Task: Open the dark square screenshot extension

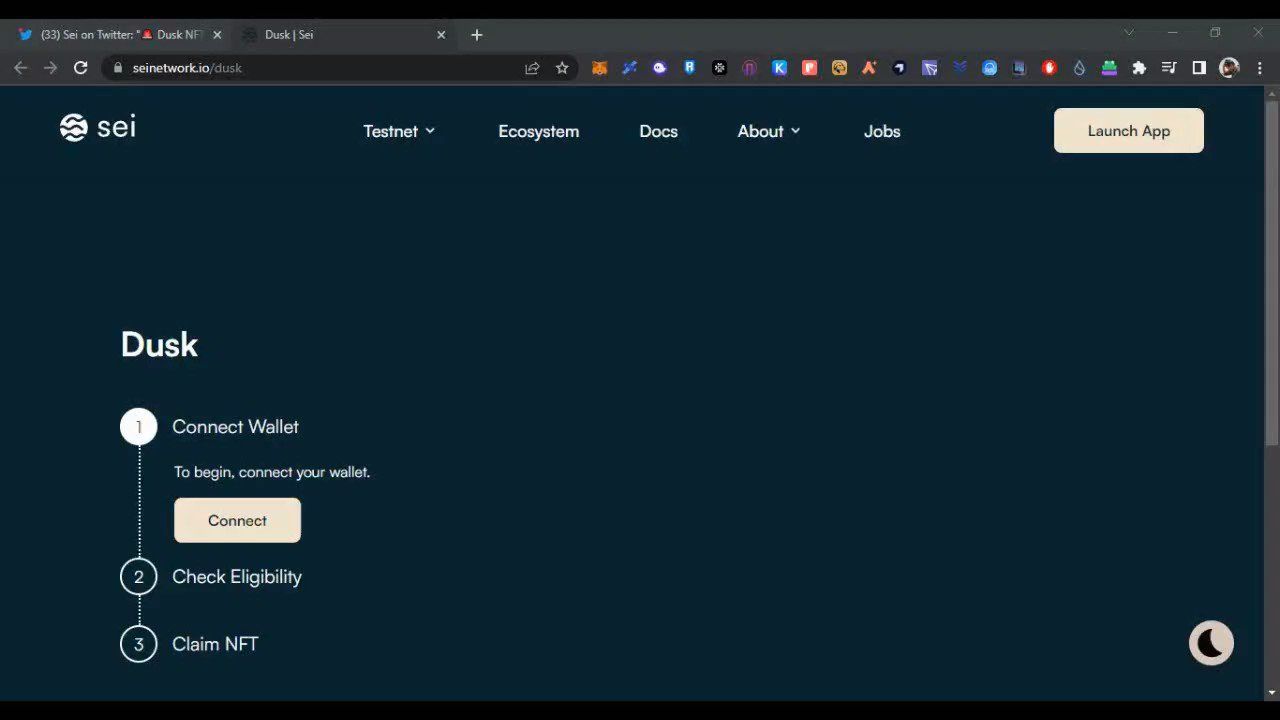Action: [1019, 68]
